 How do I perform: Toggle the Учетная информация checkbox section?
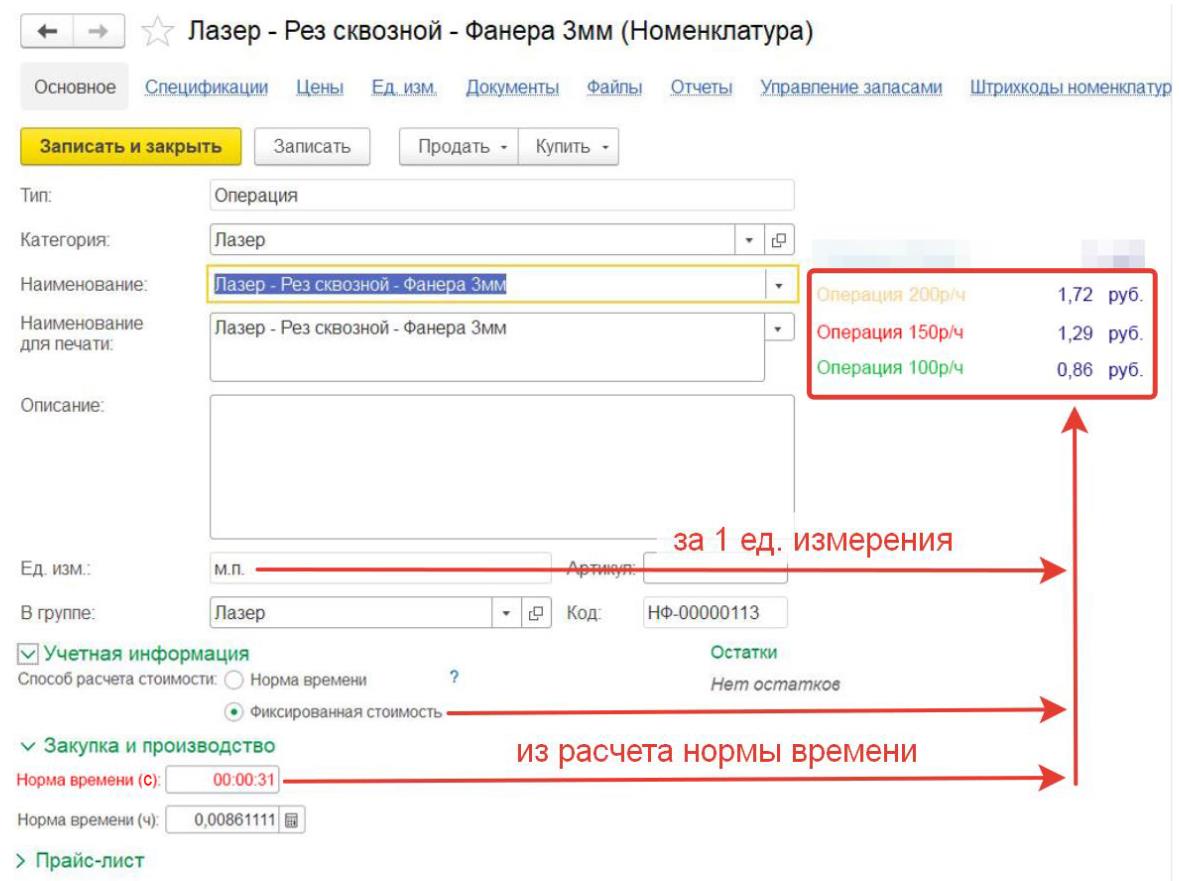click(x=28, y=653)
